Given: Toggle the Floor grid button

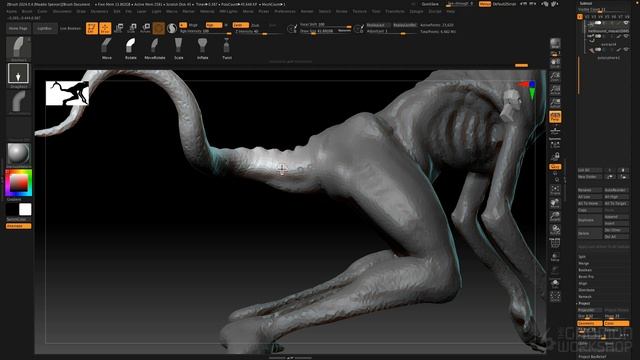Looking at the screenshot, I should [555, 131].
